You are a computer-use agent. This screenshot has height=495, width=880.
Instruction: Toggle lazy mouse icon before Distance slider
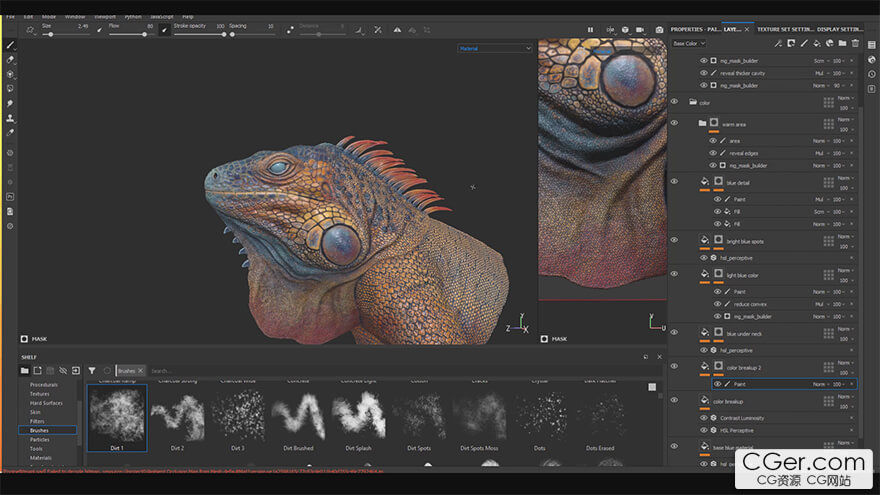coord(290,30)
